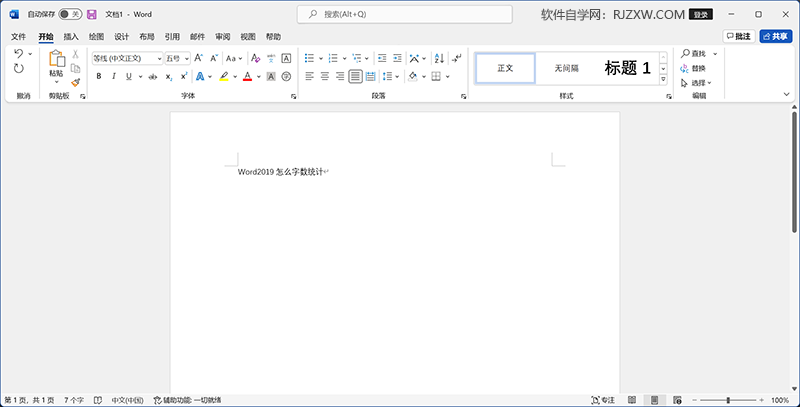Click the Cut scissors icon
This screenshot has height=407, width=800.
(x=76, y=54)
